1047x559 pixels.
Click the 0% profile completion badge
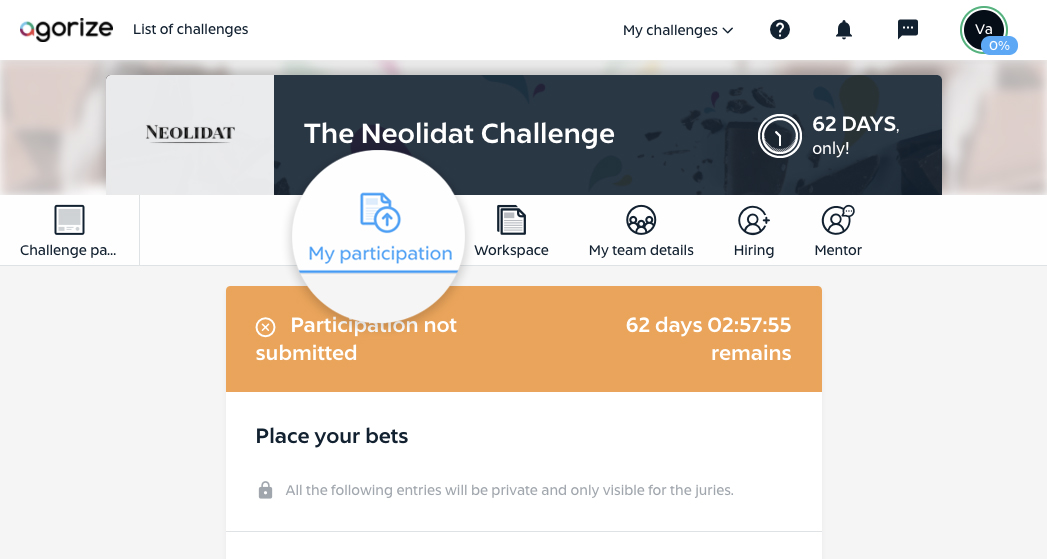[x=999, y=45]
